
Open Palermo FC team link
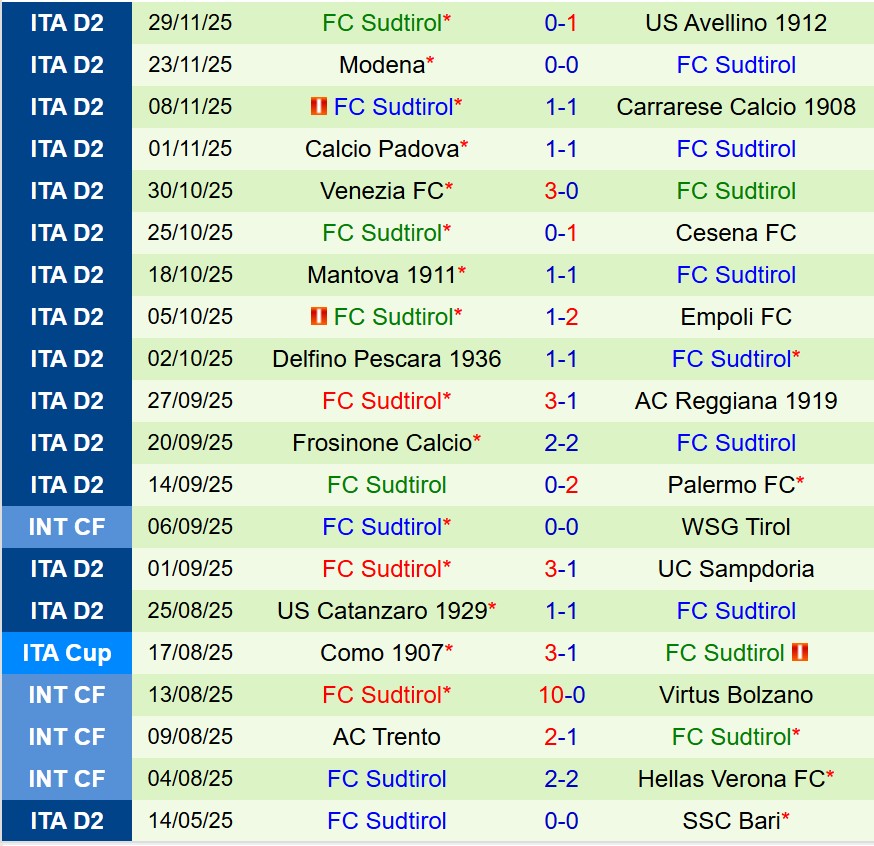click(x=731, y=485)
